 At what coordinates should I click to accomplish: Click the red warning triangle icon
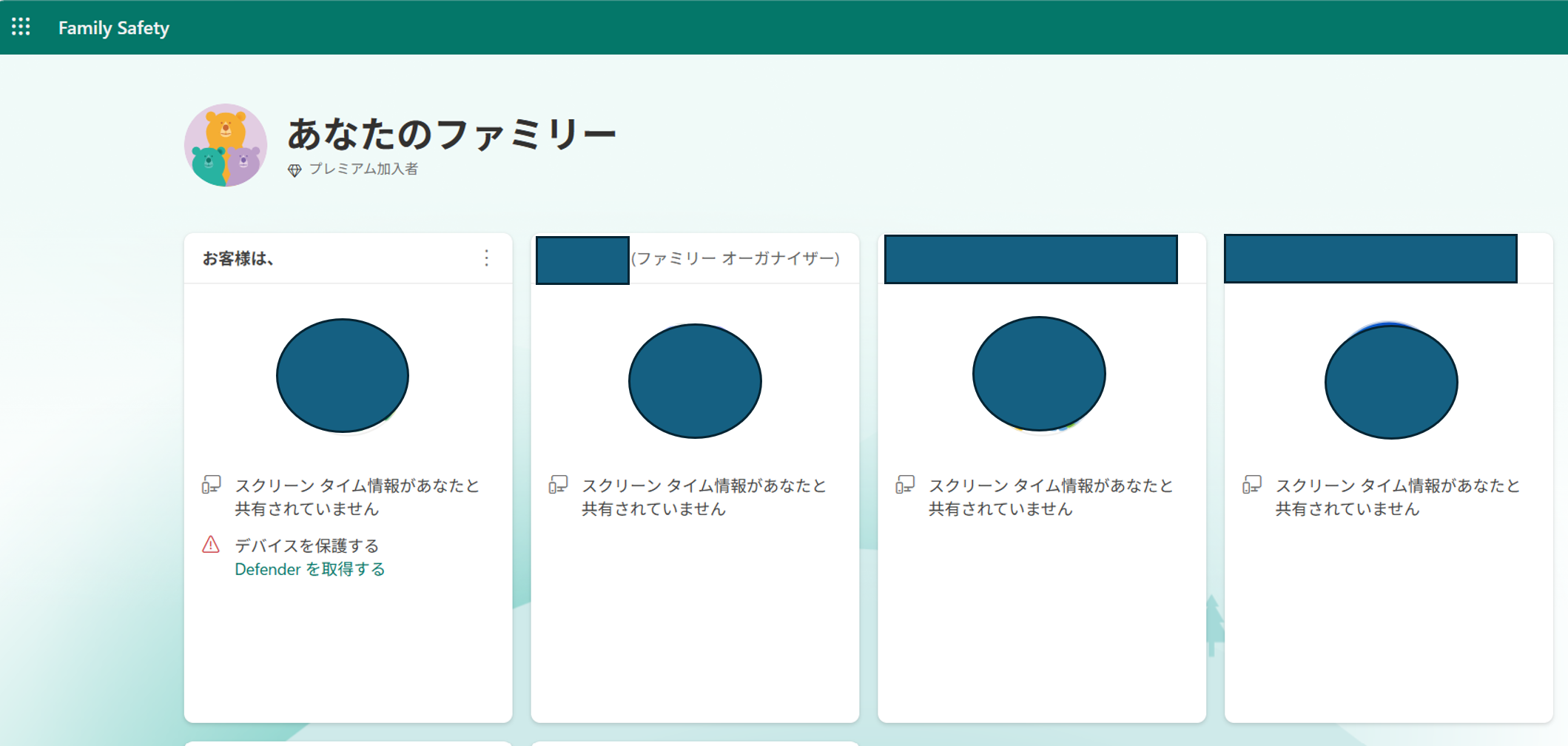coord(211,545)
